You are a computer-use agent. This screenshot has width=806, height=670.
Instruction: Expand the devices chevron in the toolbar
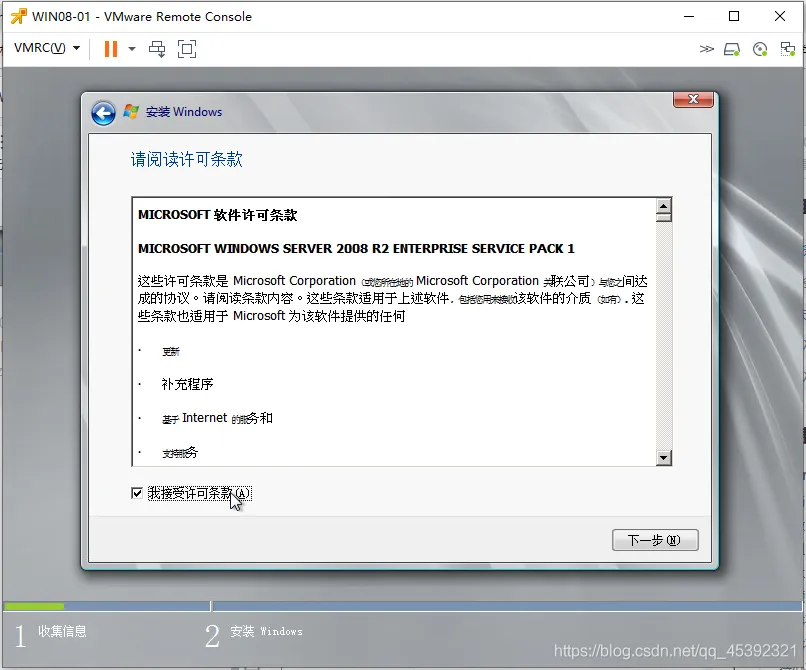pyautogui.click(x=707, y=49)
